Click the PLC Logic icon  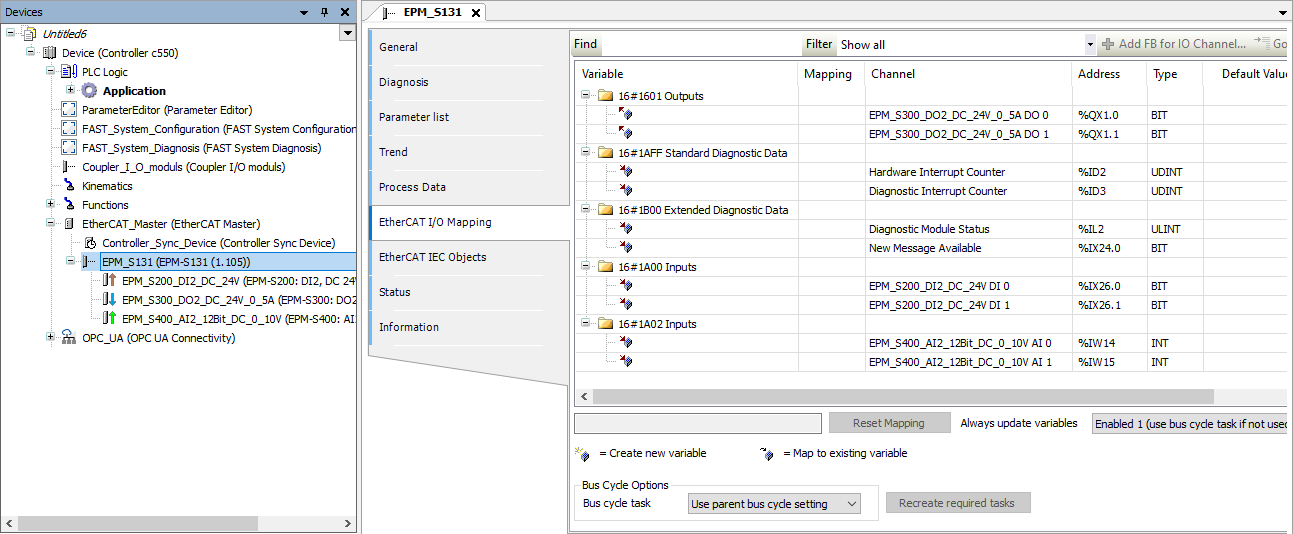(68, 72)
